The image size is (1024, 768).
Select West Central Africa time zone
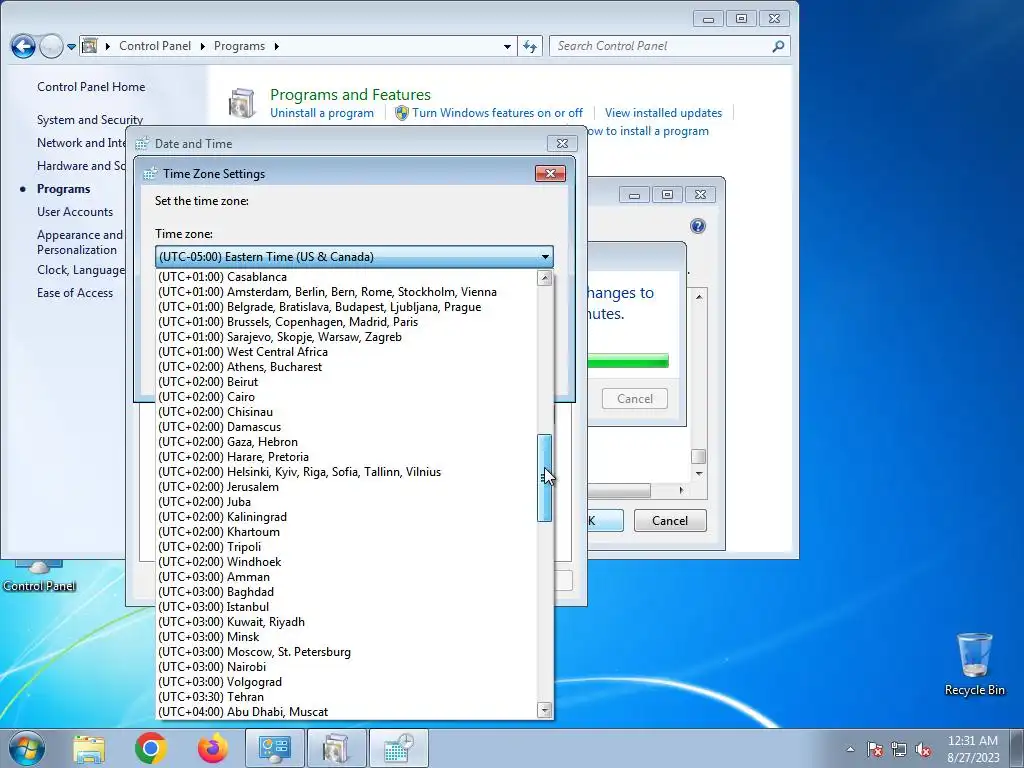click(x=346, y=352)
